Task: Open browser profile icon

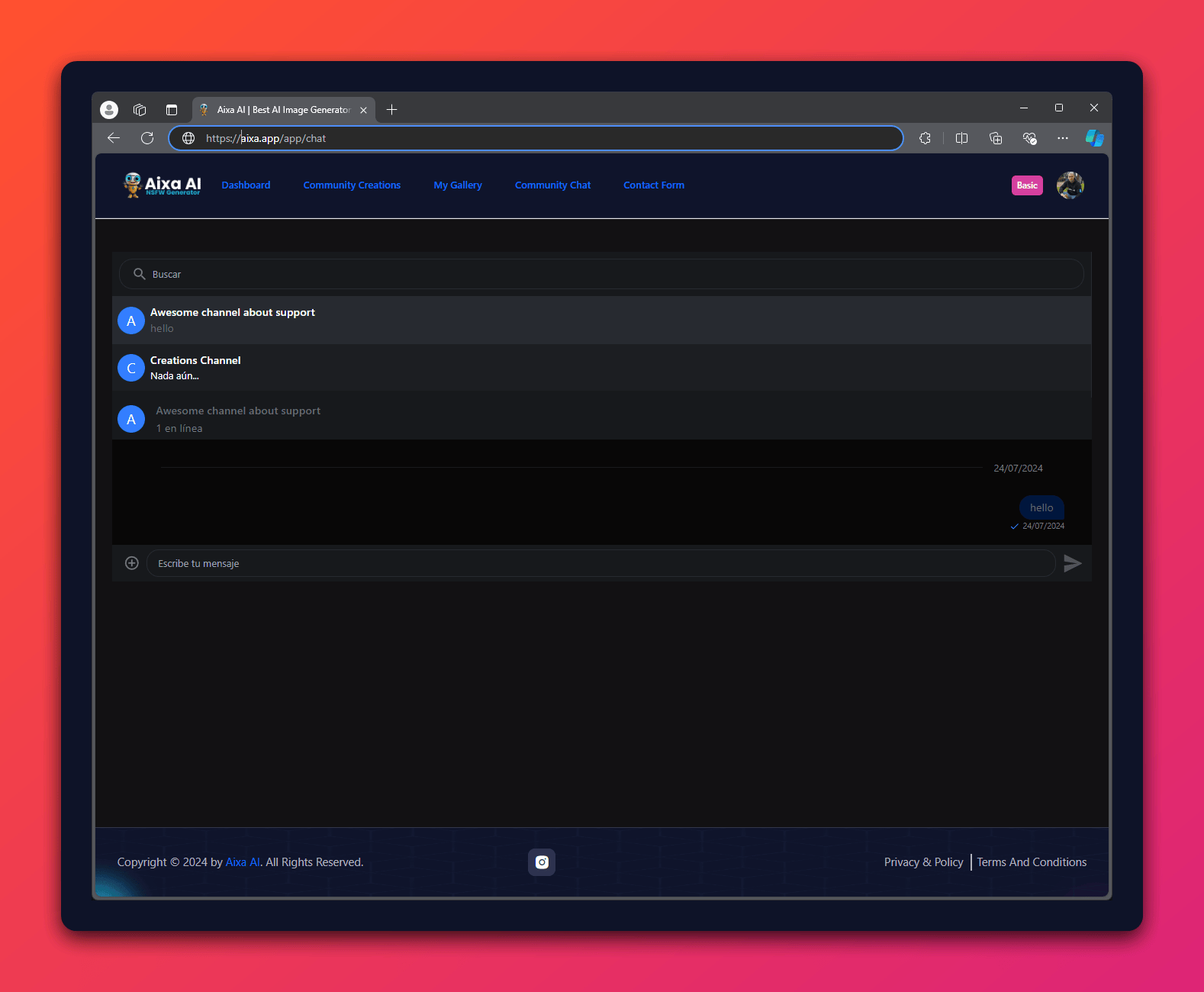Action: point(109,110)
